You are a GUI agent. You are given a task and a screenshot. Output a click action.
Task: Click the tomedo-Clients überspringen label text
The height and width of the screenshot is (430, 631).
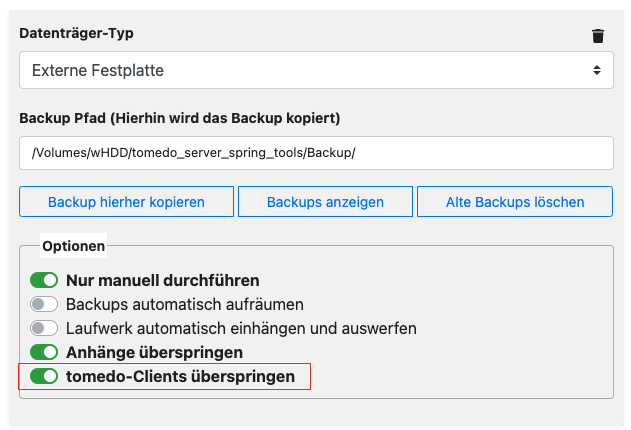[x=180, y=377]
